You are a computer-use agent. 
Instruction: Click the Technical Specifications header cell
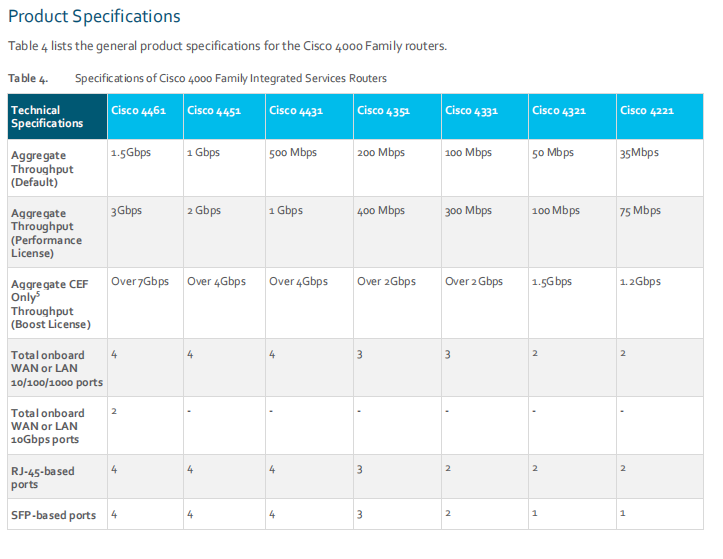(x=48, y=117)
